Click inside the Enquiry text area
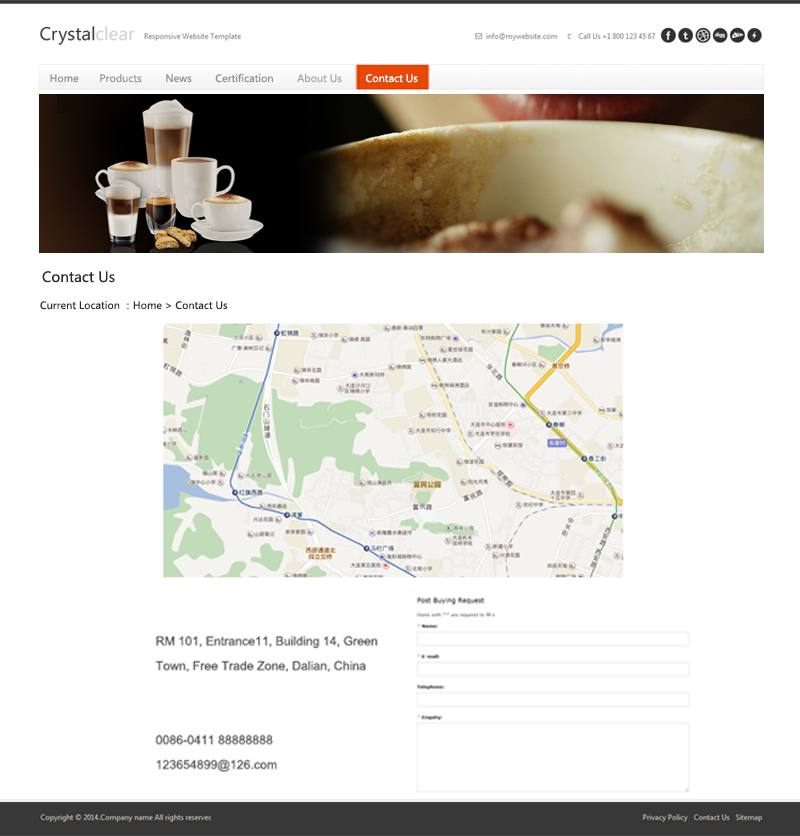Viewport: 800px width, 836px height. tap(553, 757)
